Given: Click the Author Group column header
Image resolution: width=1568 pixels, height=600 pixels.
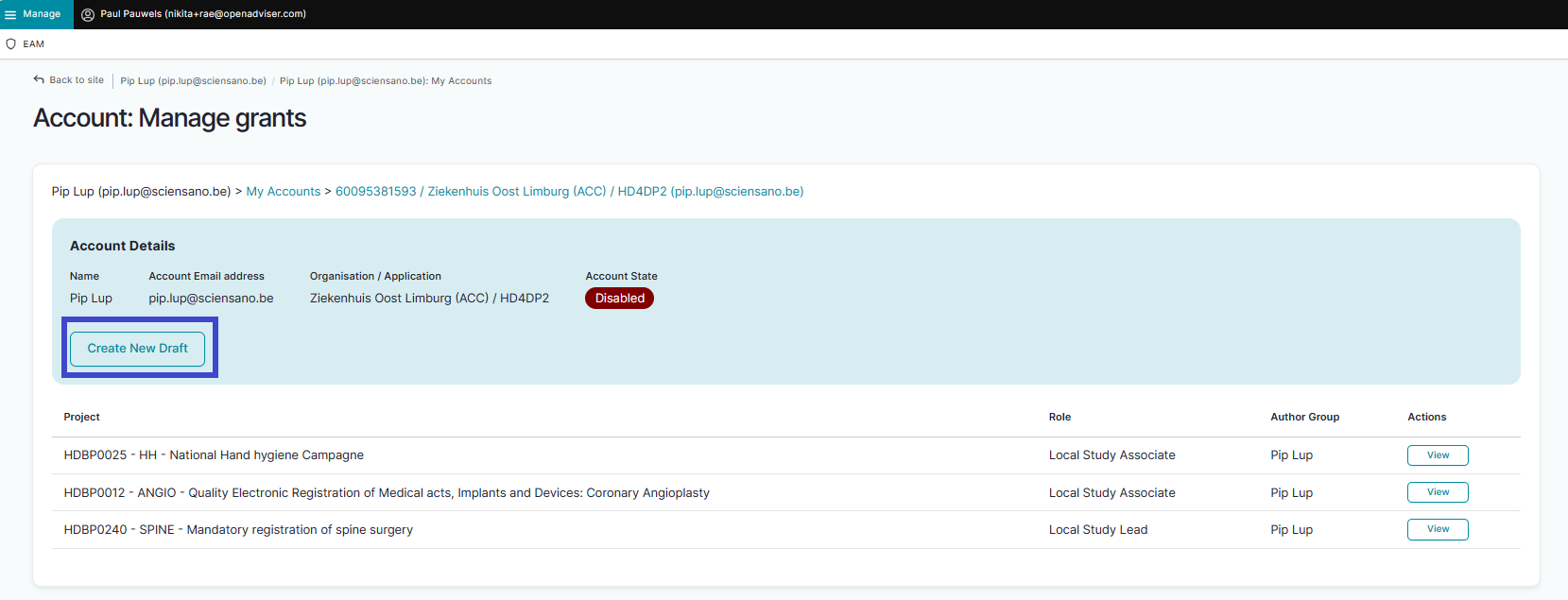Looking at the screenshot, I should [x=1304, y=417].
